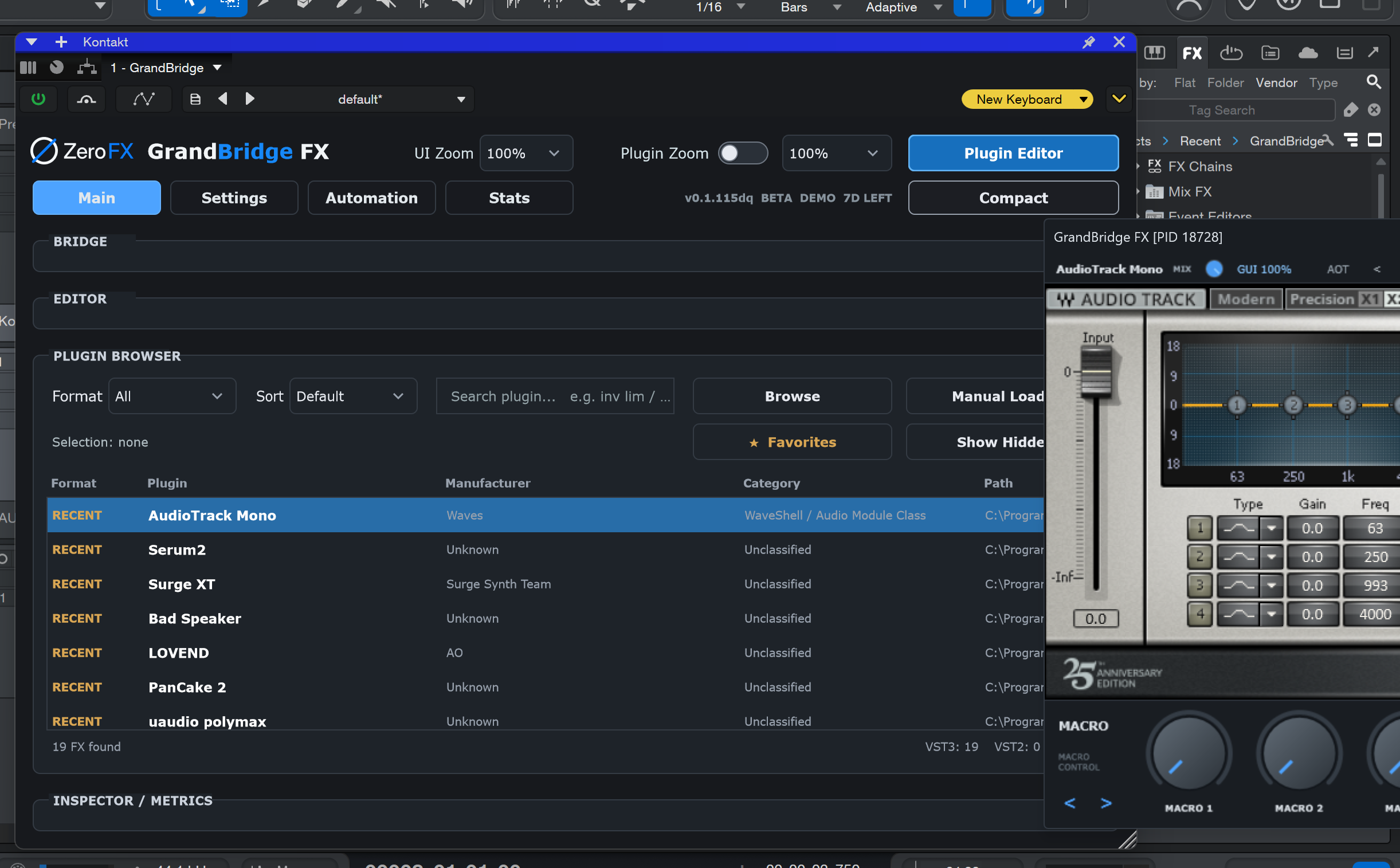Open the Format All dropdown
Viewport: 1400px width, 868px height.
[172, 396]
